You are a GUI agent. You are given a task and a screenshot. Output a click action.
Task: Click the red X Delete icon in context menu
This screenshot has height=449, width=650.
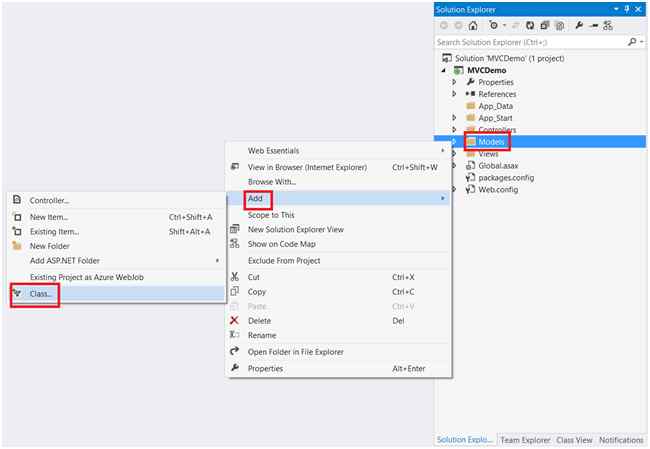(x=234, y=320)
